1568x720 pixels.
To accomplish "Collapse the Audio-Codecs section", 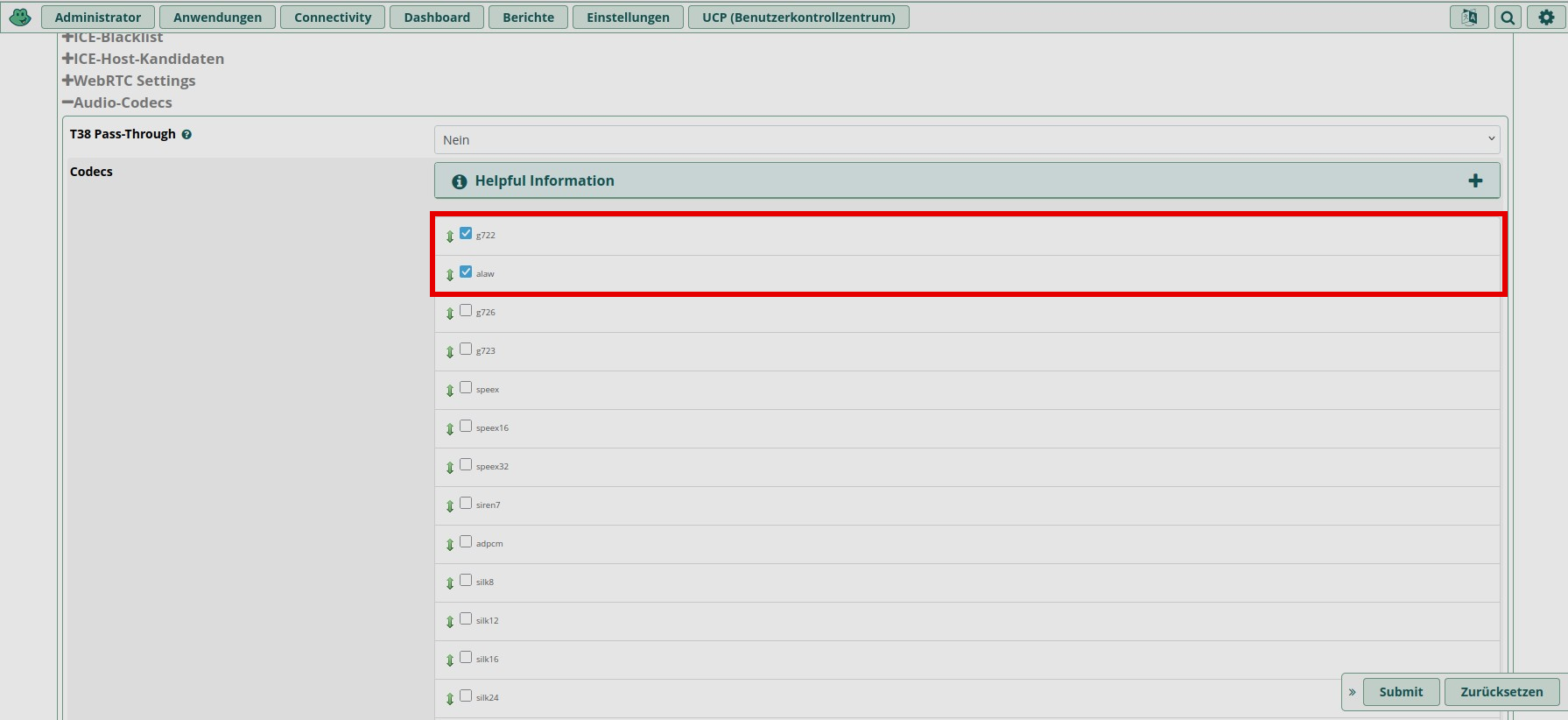I will pos(117,102).
